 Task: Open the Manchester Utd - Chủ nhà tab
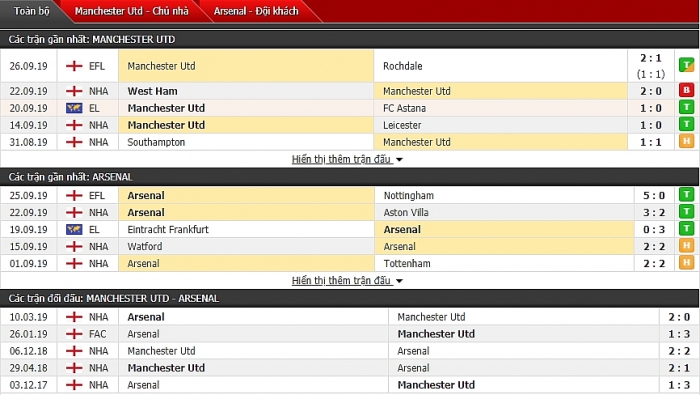pos(132,11)
